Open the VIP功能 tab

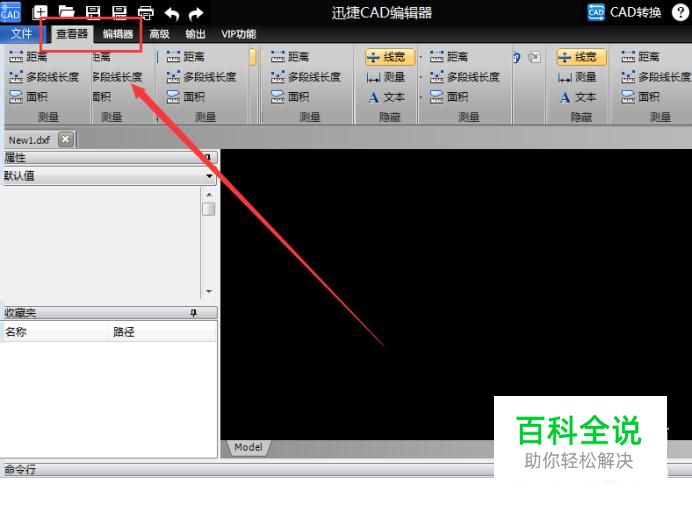[238, 34]
